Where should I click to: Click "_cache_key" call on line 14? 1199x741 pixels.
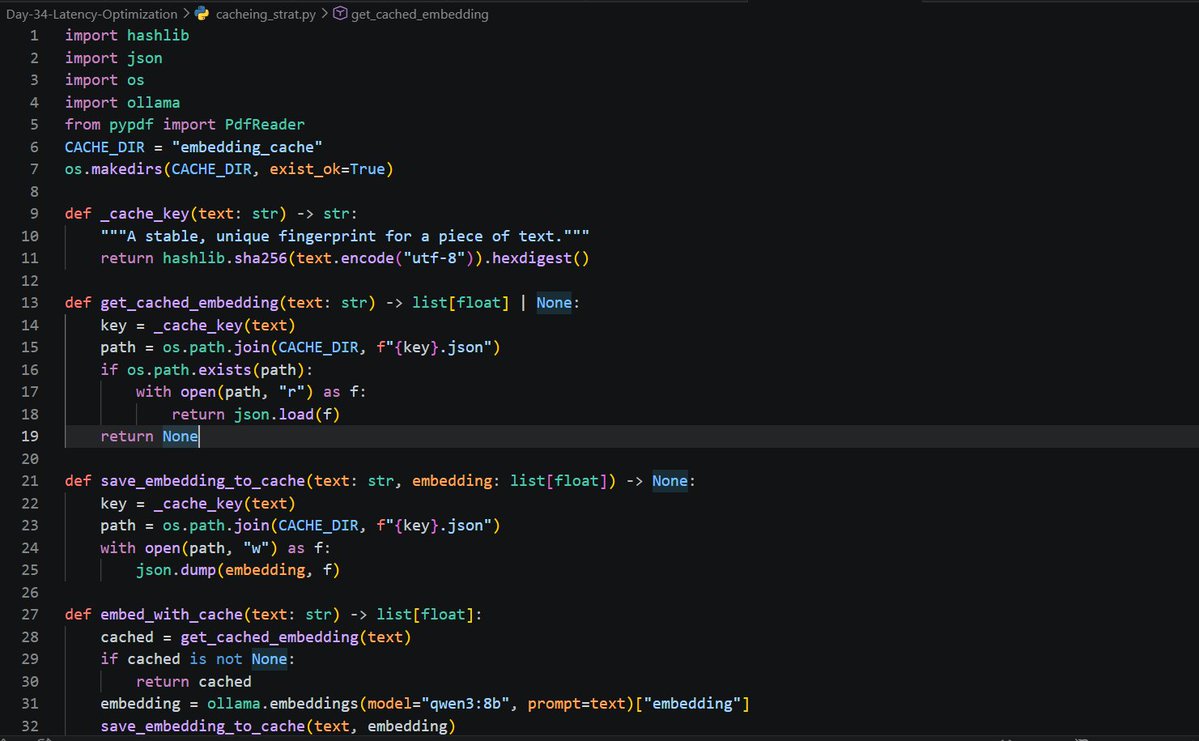198,326
